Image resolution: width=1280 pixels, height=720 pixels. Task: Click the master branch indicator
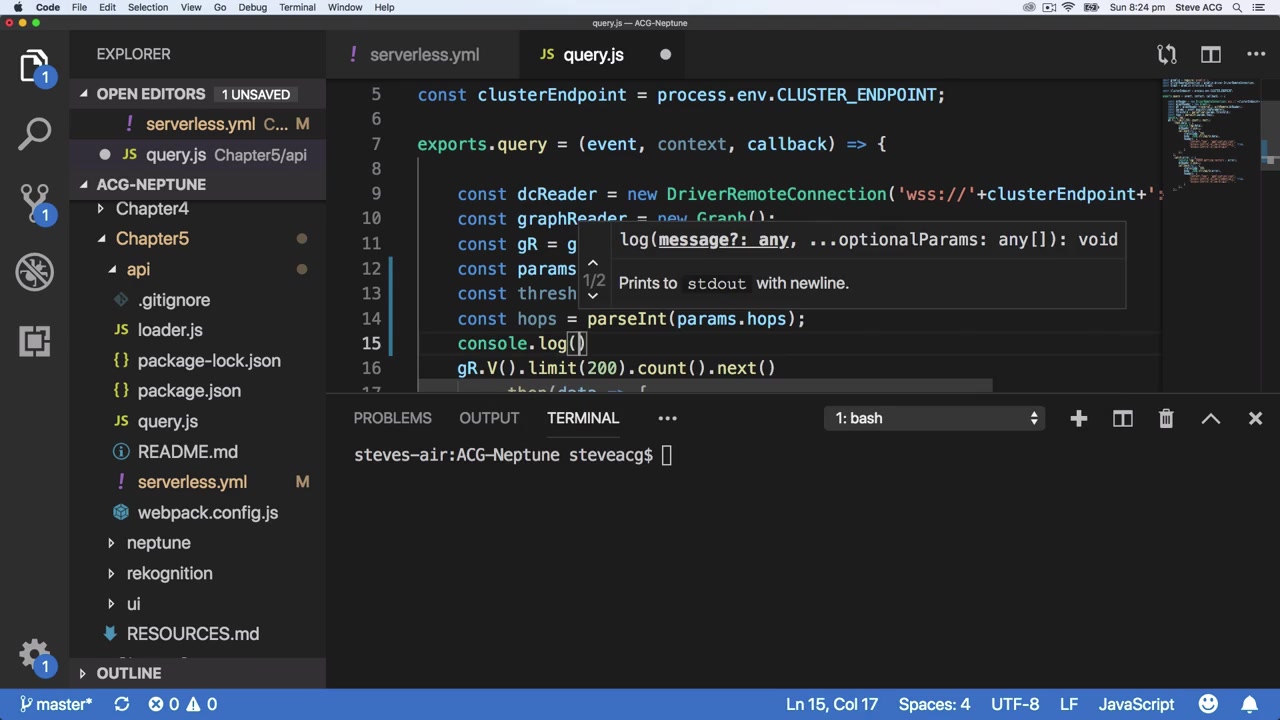coord(56,704)
